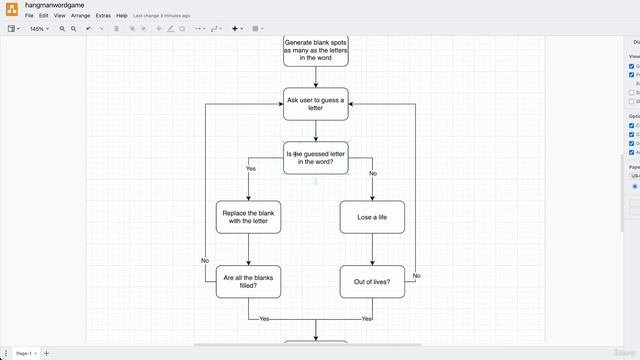
Task: Redo the last undone change
Action: 101,29
